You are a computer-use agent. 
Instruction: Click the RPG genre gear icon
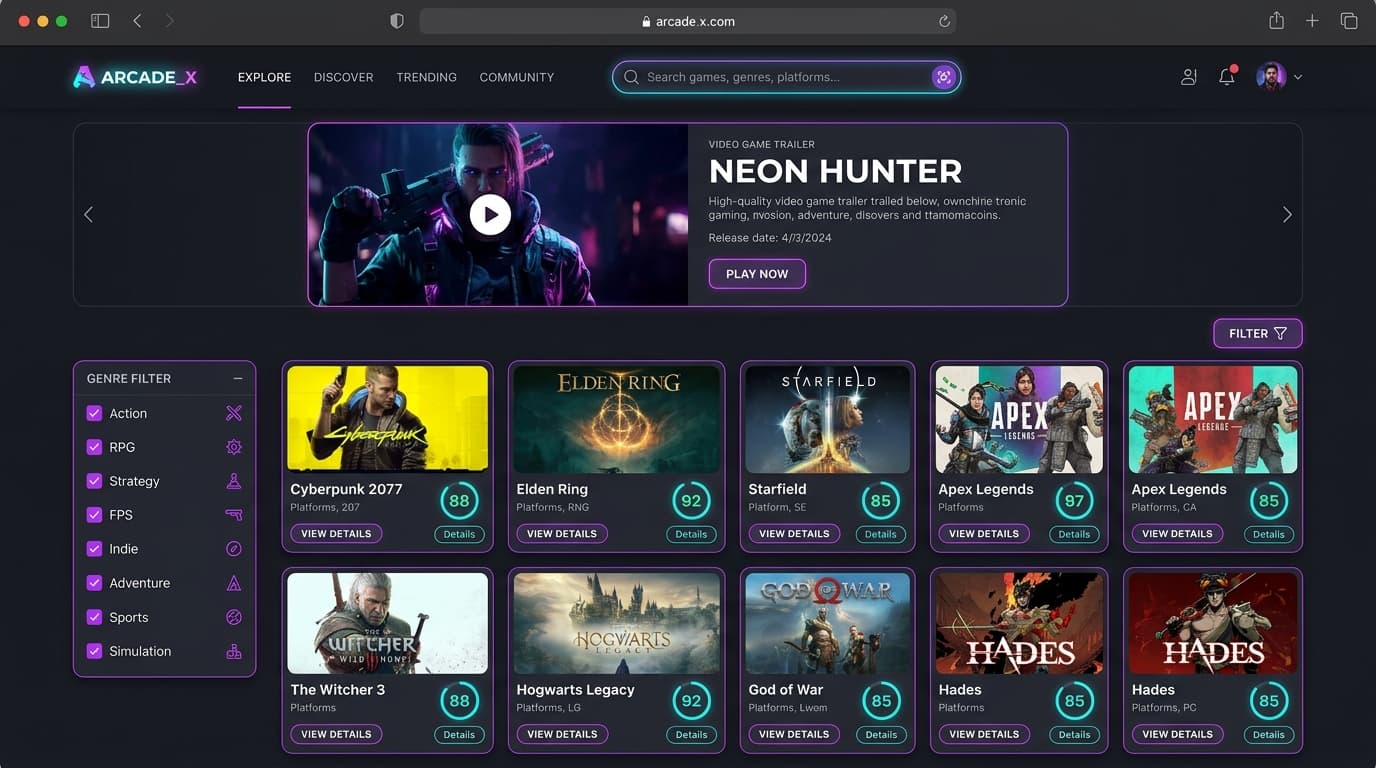click(234, 447)
